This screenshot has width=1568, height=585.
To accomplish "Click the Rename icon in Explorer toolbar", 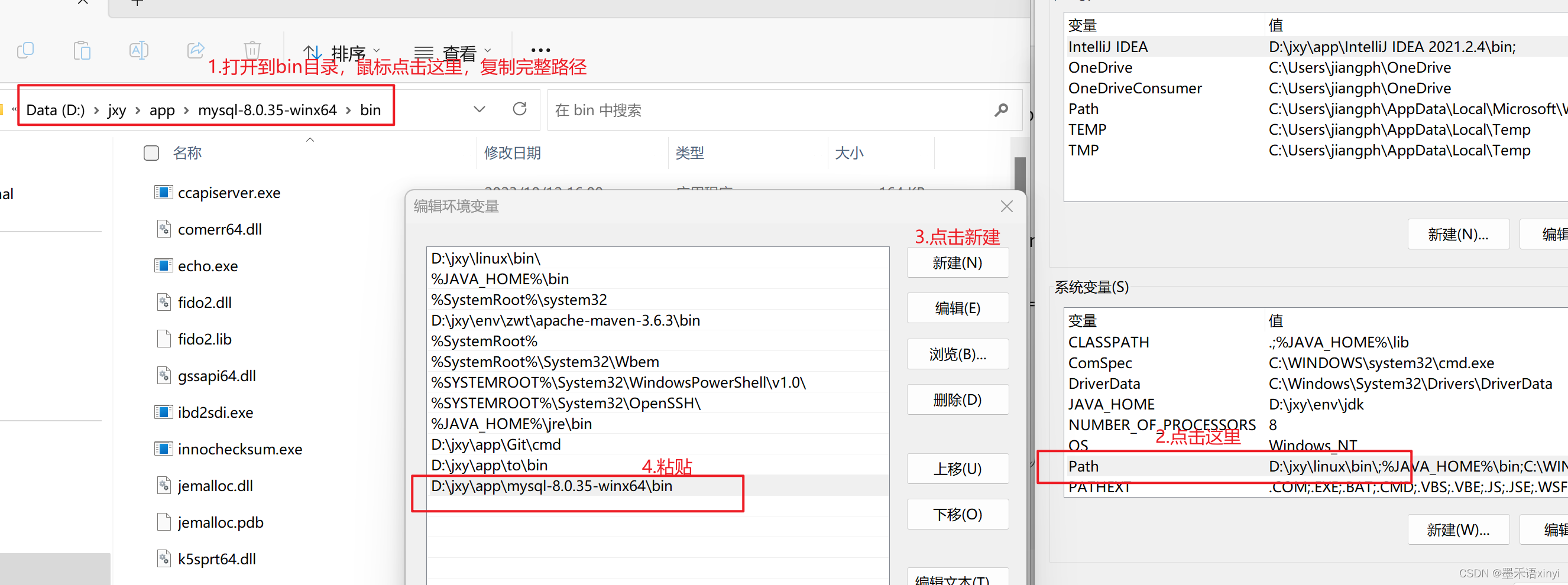I will 139,50.
